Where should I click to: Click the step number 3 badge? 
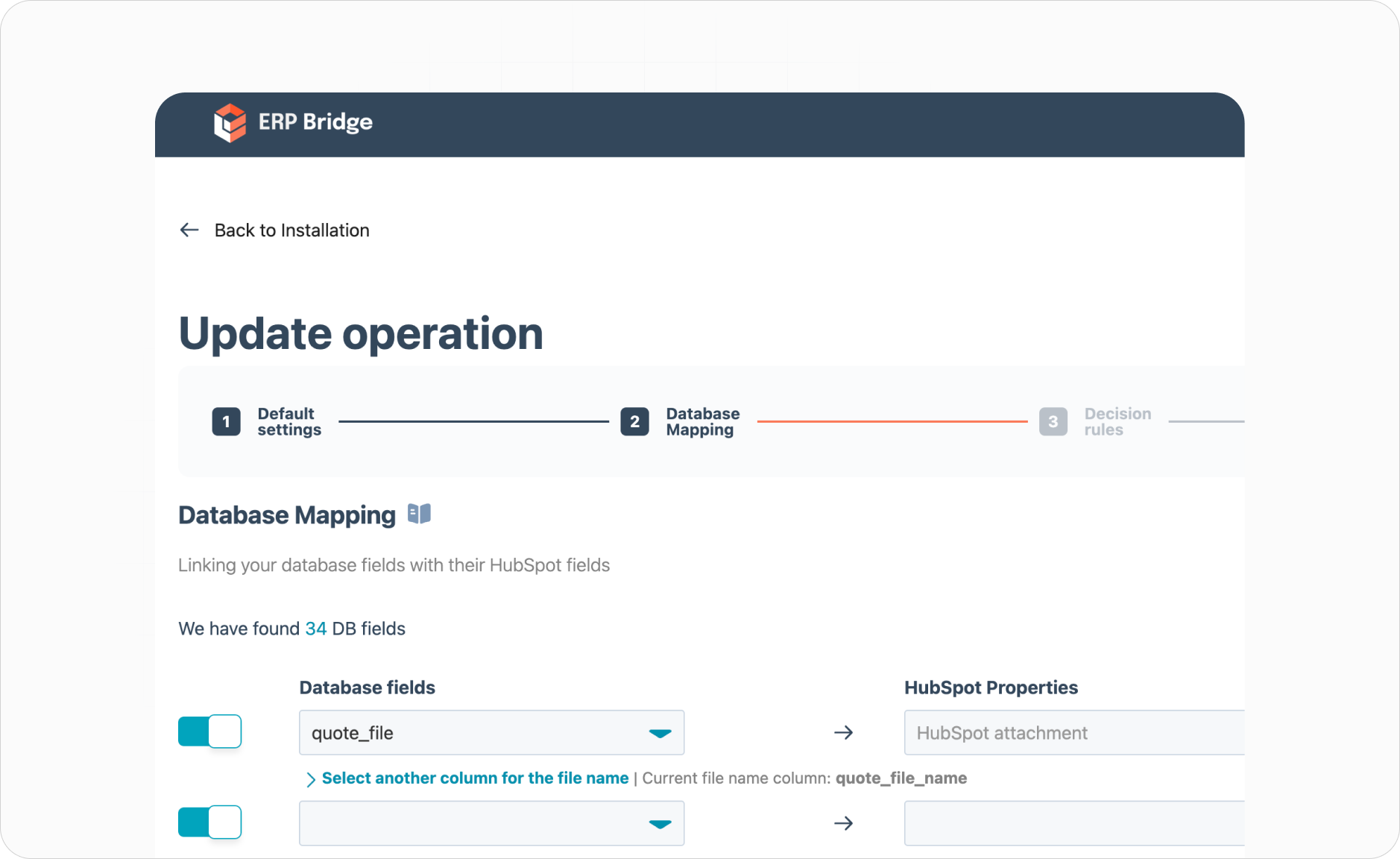[x=1053, y=422]
